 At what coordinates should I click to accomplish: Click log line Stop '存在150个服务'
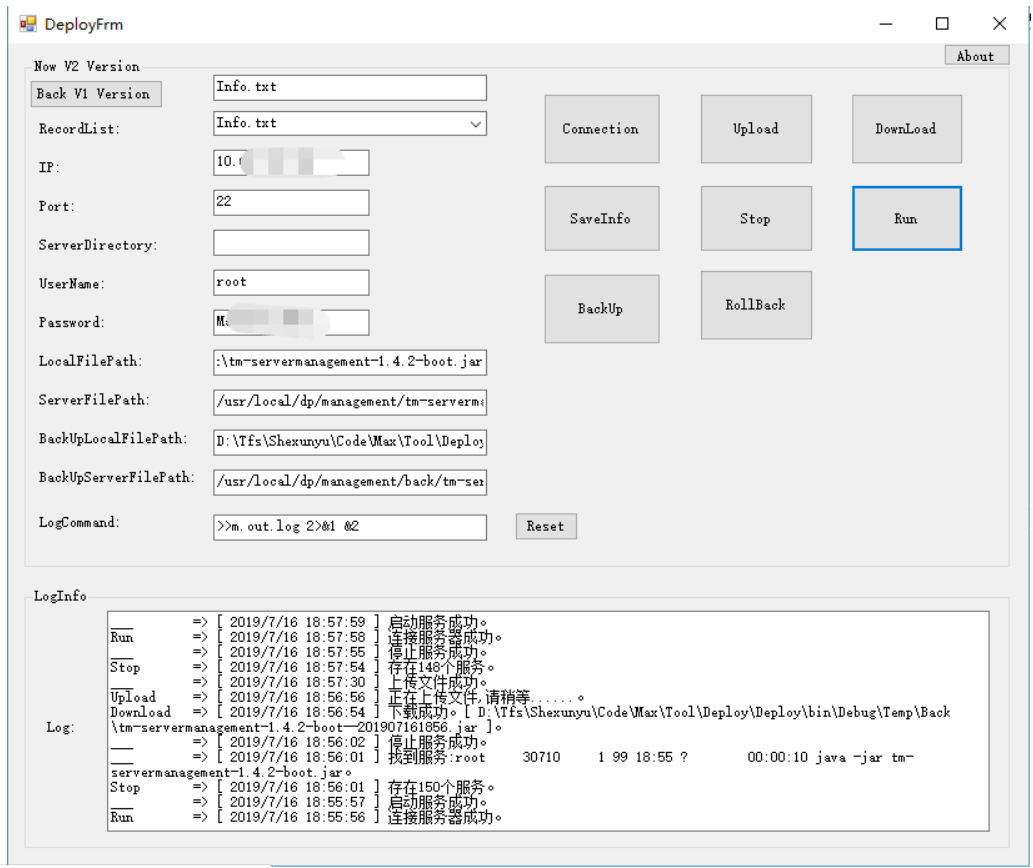pyautogui.click(x=303, y=788)
